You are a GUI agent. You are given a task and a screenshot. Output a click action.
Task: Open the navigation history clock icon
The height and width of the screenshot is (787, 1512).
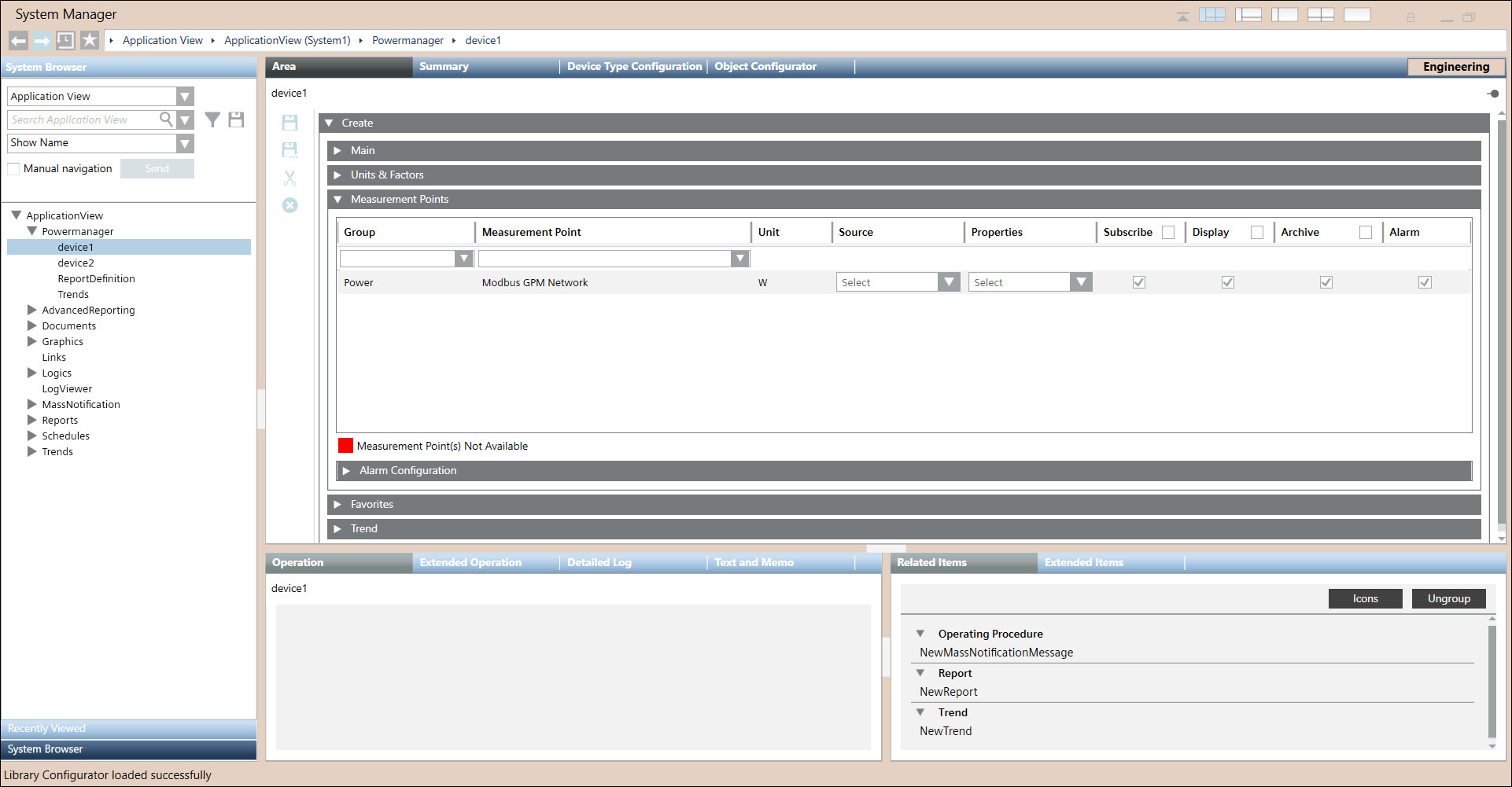66,41
